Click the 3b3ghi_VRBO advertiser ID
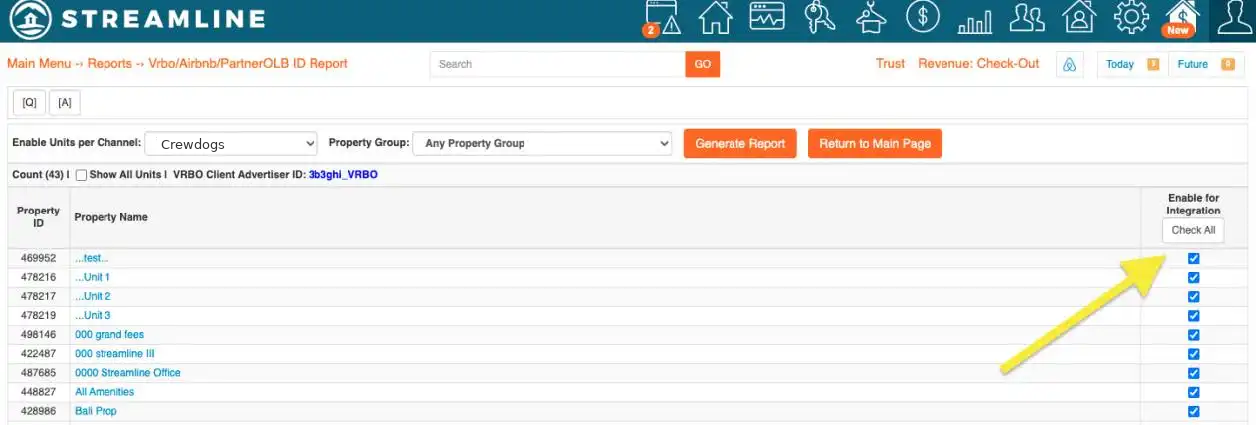The height and width of the screenshot is (425, 1256). coord(343,174)
